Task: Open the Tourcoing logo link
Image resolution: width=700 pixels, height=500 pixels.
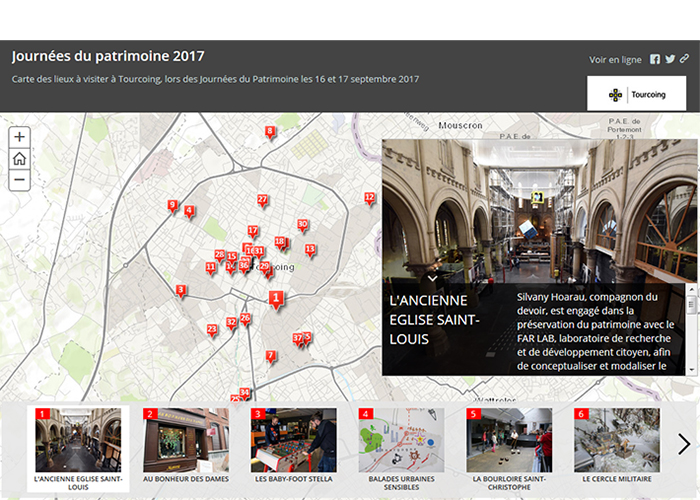Action: pyautogui.click(x=637, y=94)
